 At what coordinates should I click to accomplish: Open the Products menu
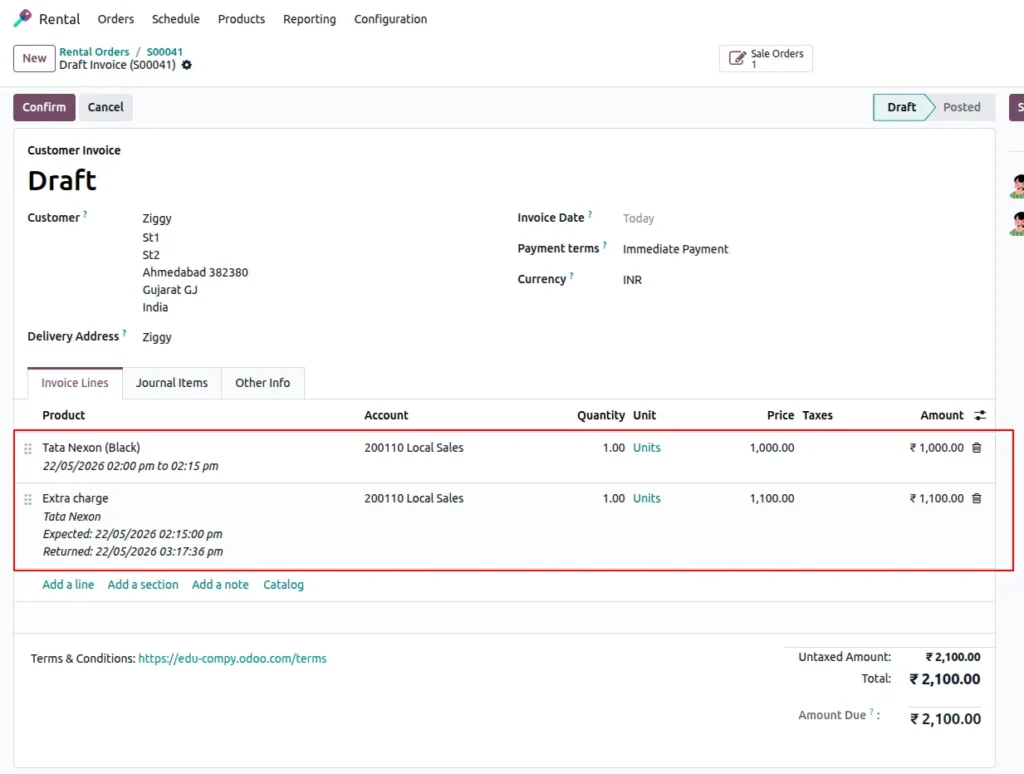click(x=242, y=19)
